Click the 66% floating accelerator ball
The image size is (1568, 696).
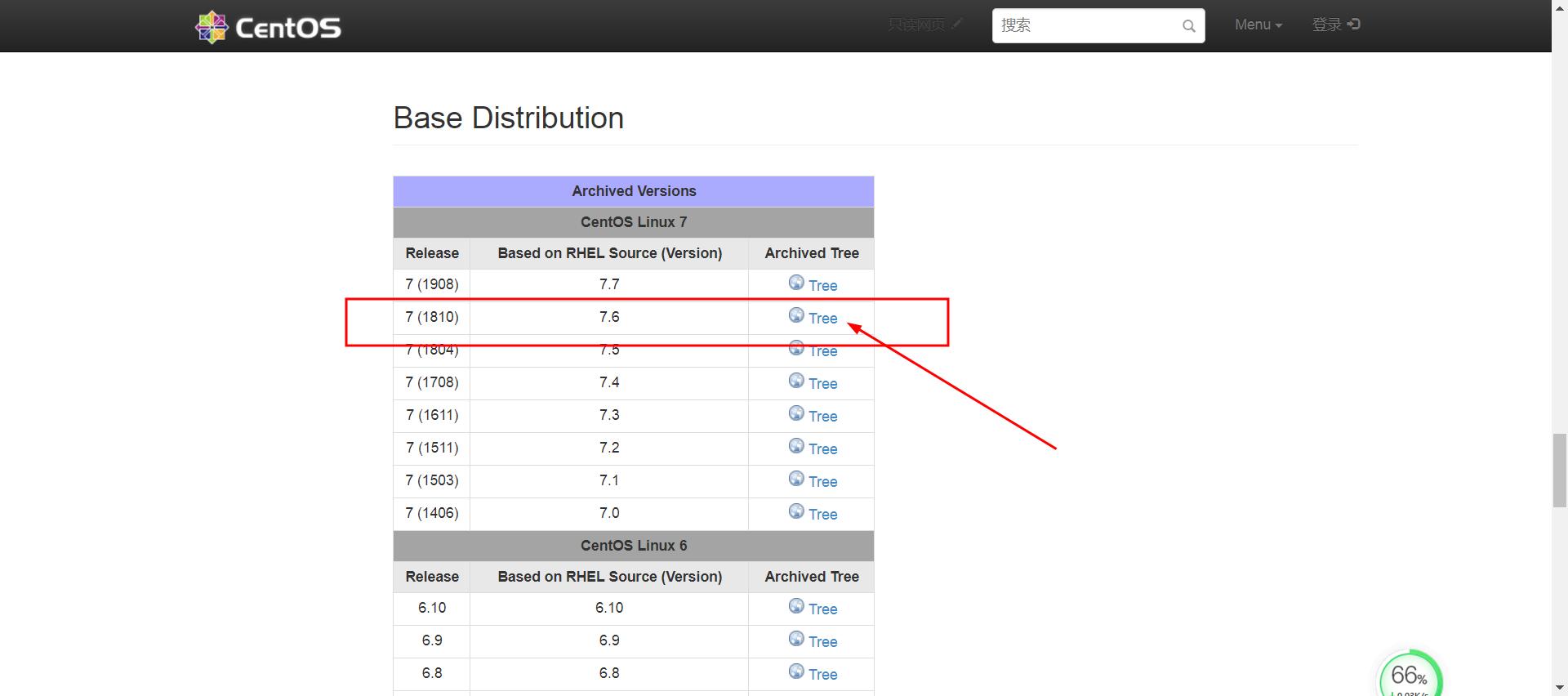[x=1410, y=675]
